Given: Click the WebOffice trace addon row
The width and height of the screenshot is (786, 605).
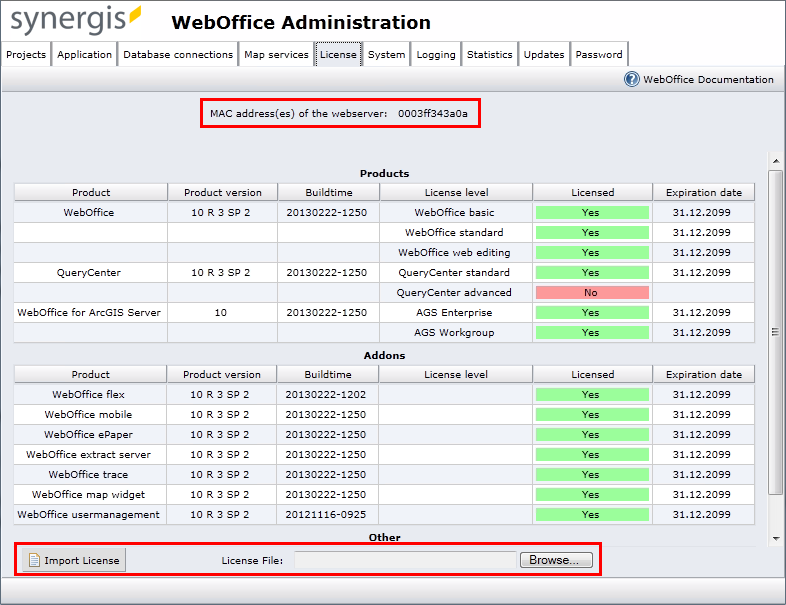Looking at the screenshot, I should pyautogui.click(x=384, y=475).
